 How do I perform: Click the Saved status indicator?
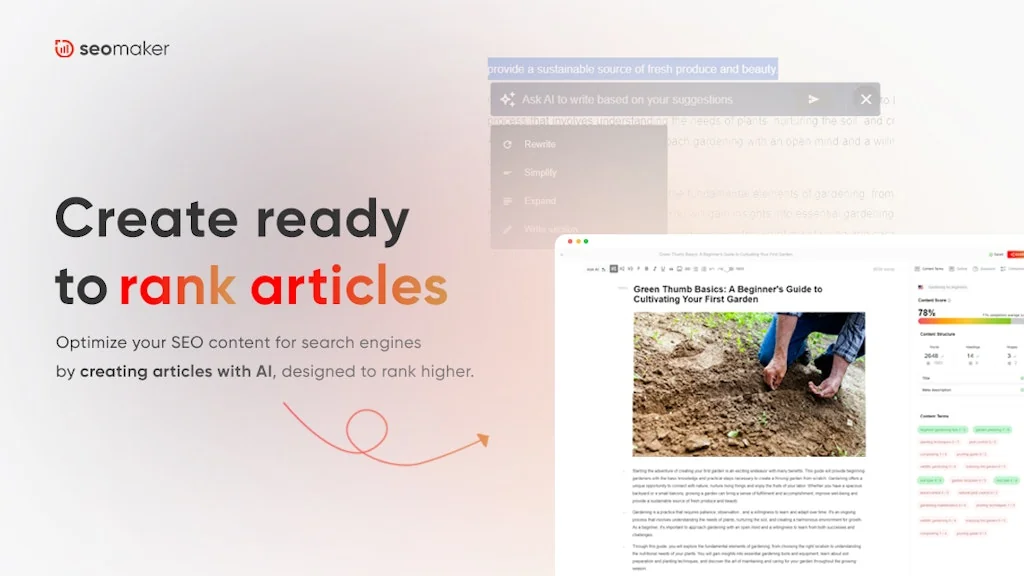tap(996, 255)
